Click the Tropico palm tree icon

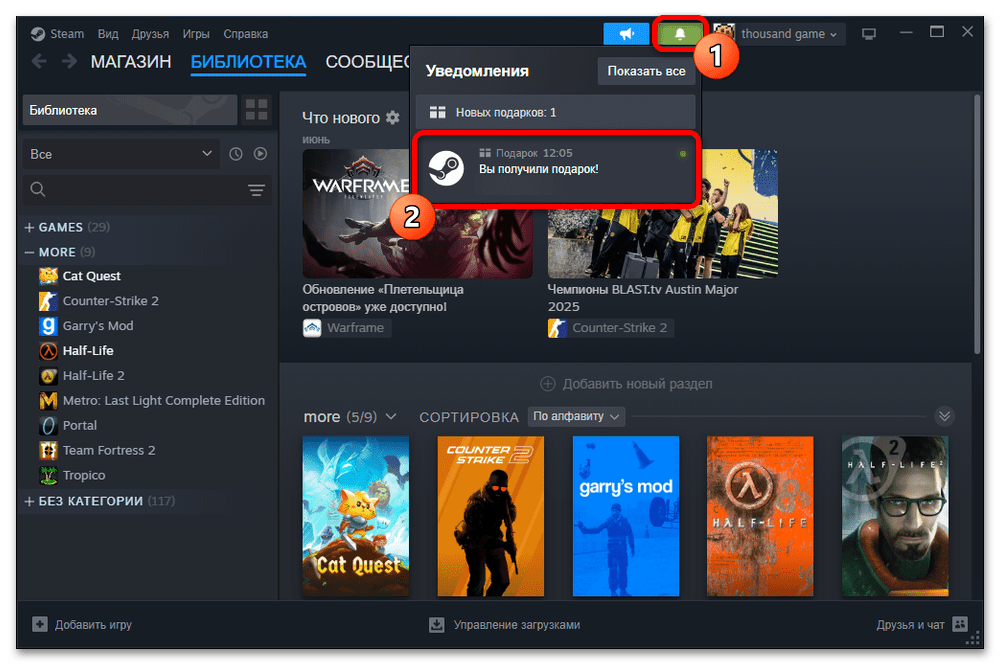(x=48, y=475)
